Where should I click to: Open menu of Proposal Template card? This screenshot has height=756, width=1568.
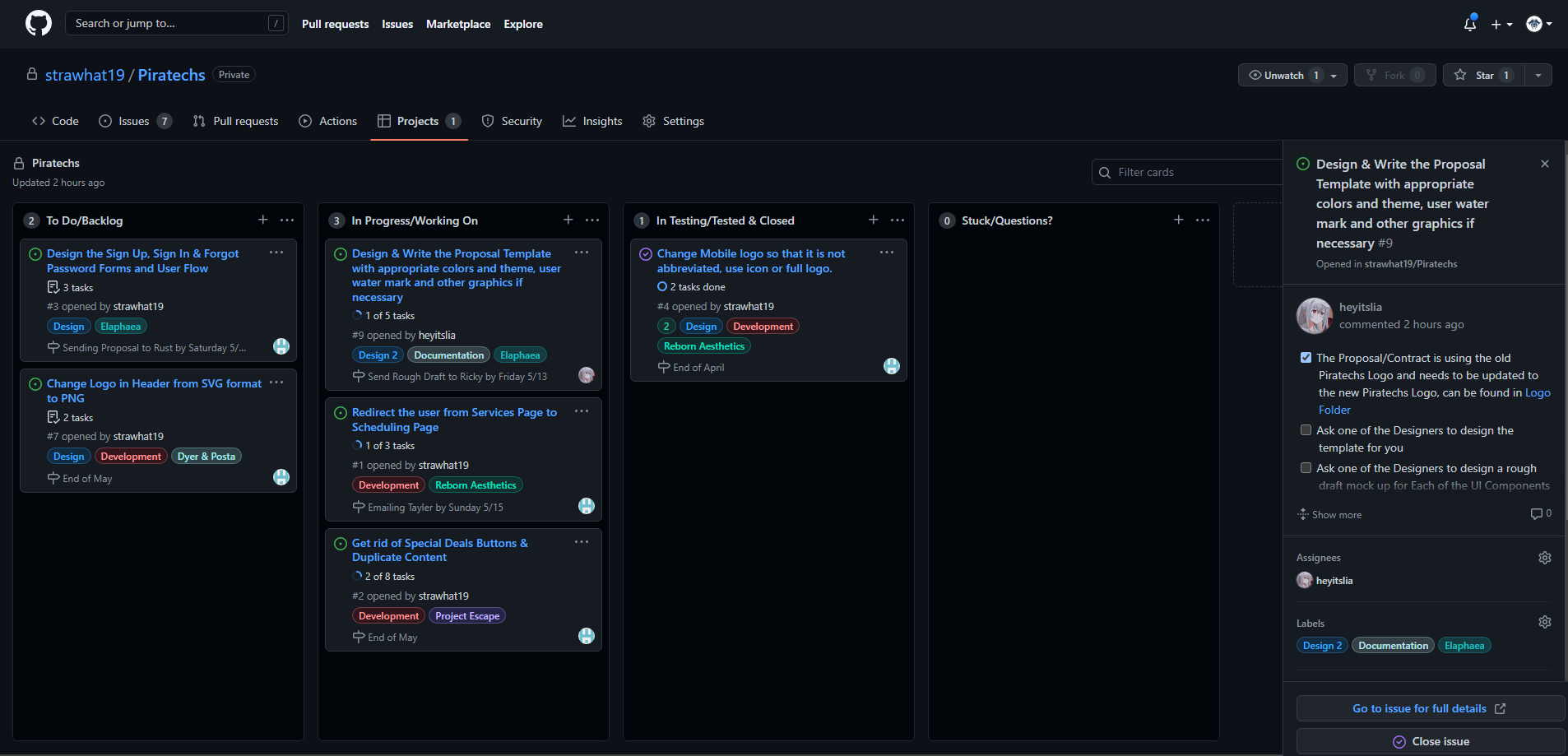tap(582, 253)
